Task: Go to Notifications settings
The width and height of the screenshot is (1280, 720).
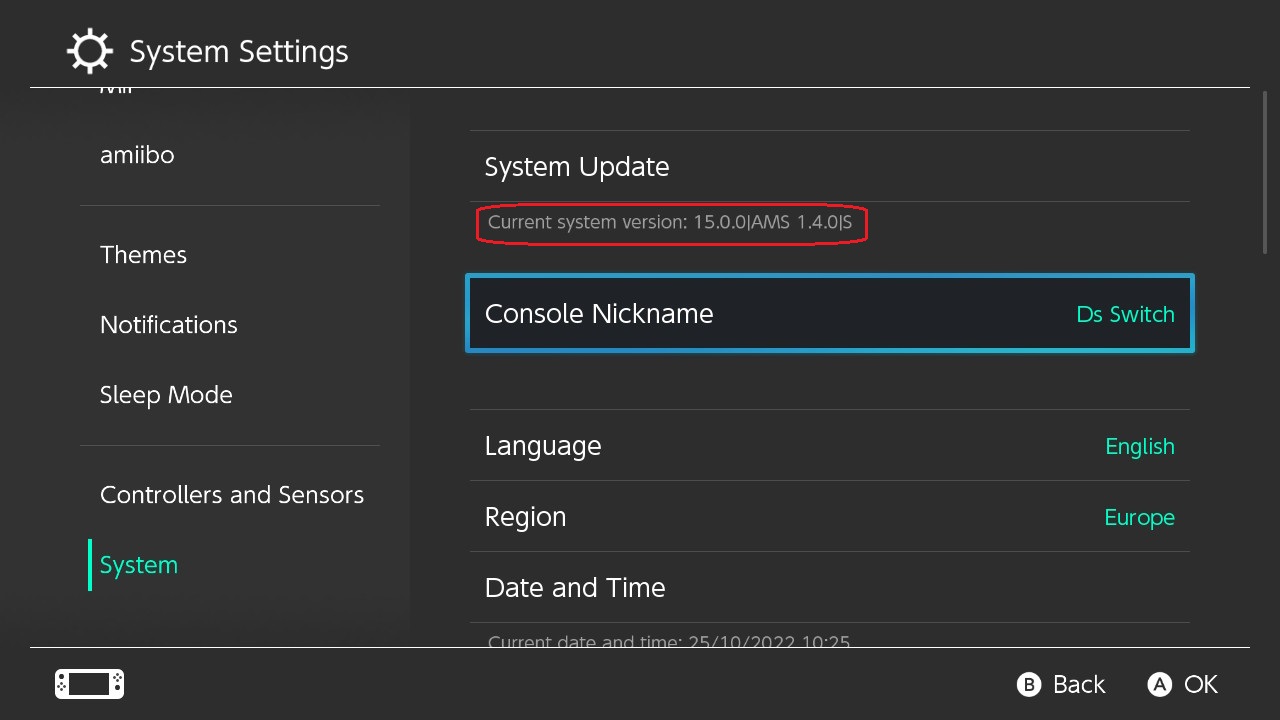Action: tap(168, 325)
